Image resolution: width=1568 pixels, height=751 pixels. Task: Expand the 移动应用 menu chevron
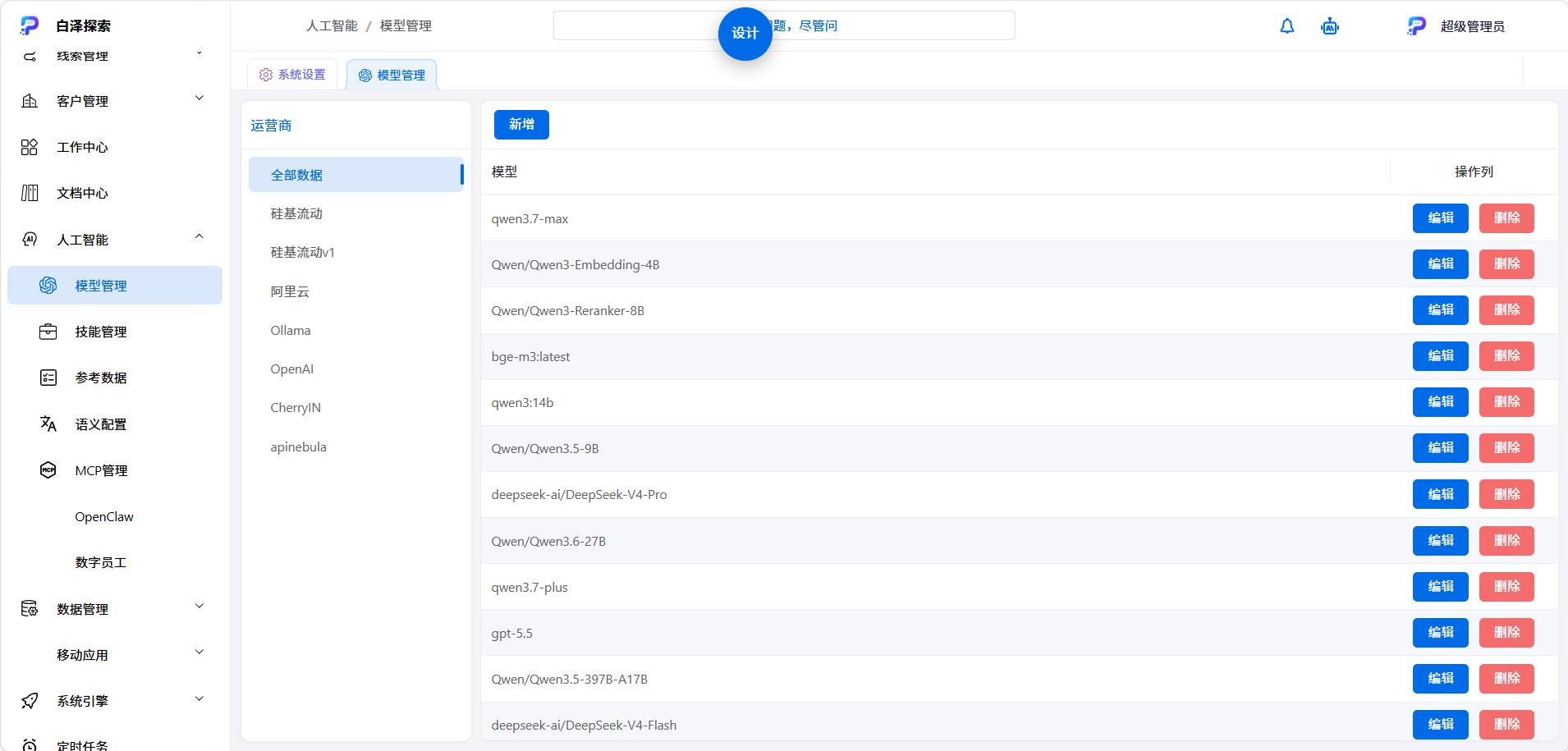pos(199,653)
